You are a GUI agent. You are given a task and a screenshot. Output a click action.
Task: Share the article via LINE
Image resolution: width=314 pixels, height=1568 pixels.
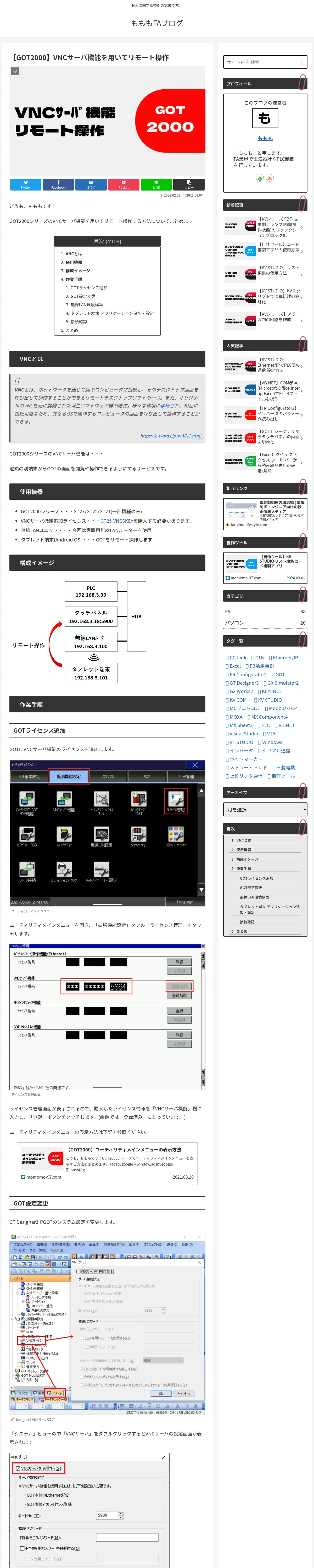156,185
